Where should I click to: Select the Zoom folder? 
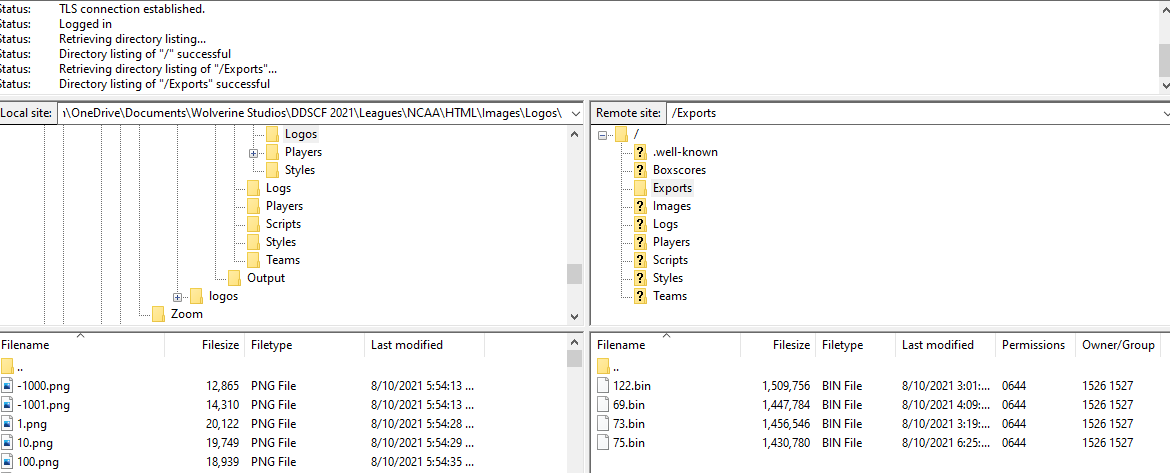pos(187,313)
